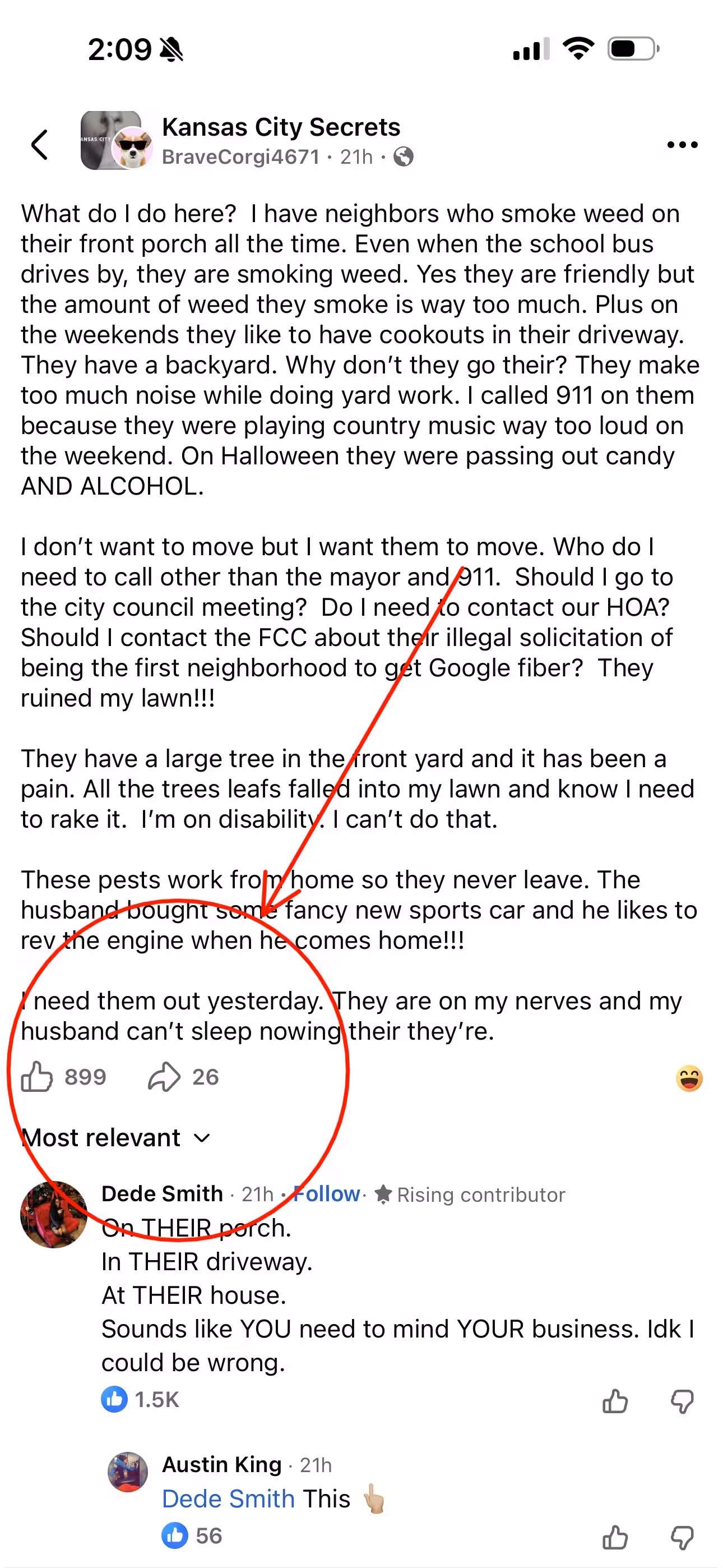Tap the Dede Smith mention in reply

tap(228, 1498)
